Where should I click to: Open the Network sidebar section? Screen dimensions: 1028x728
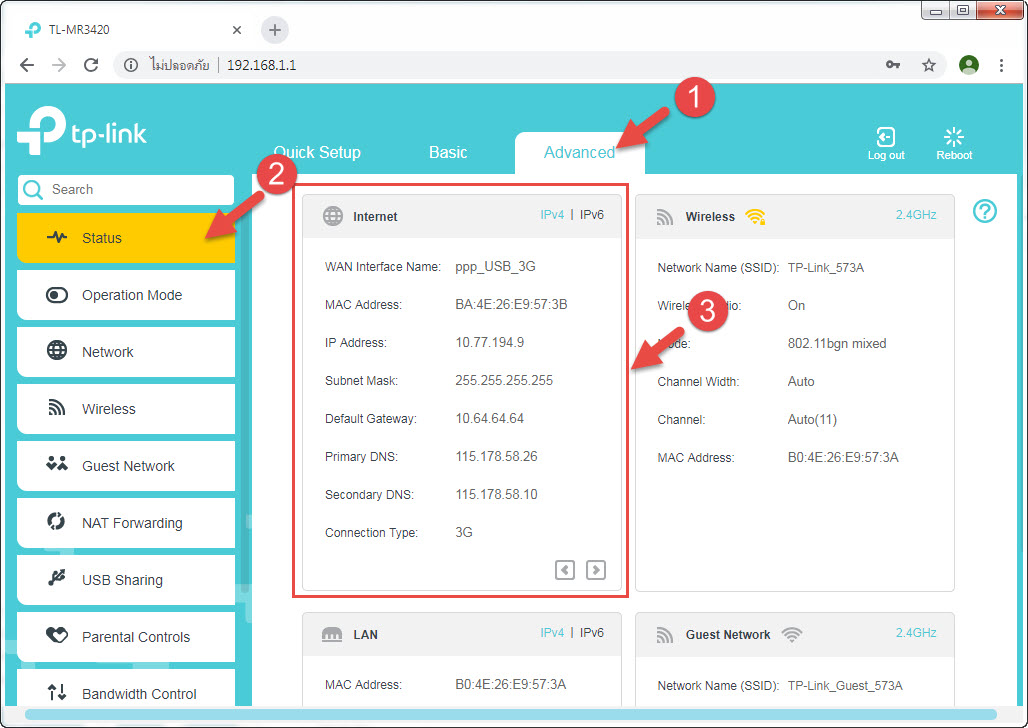126,352
